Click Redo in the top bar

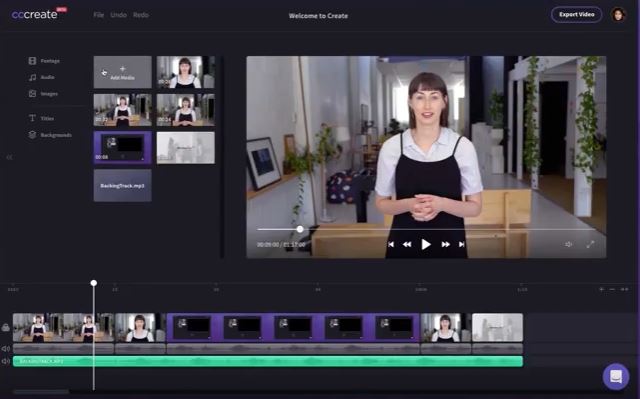coord(141,15)
